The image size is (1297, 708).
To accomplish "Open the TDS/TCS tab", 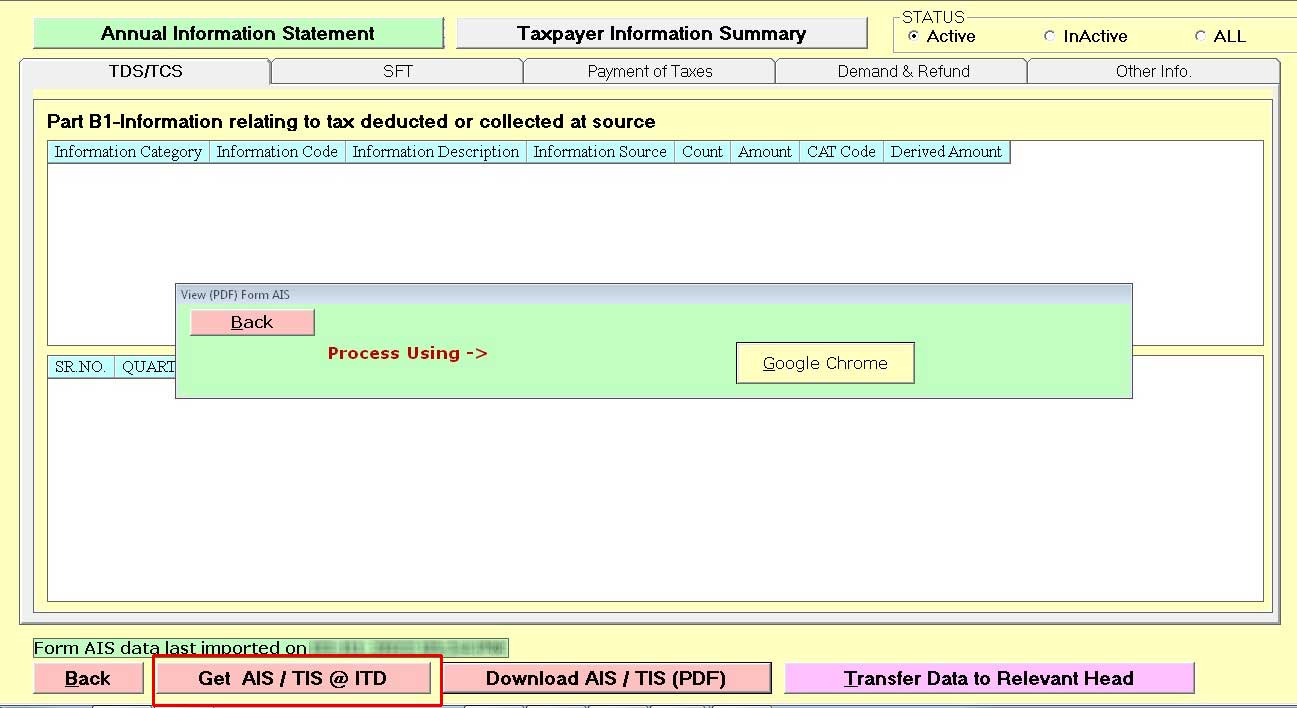I will pos(145,72).
